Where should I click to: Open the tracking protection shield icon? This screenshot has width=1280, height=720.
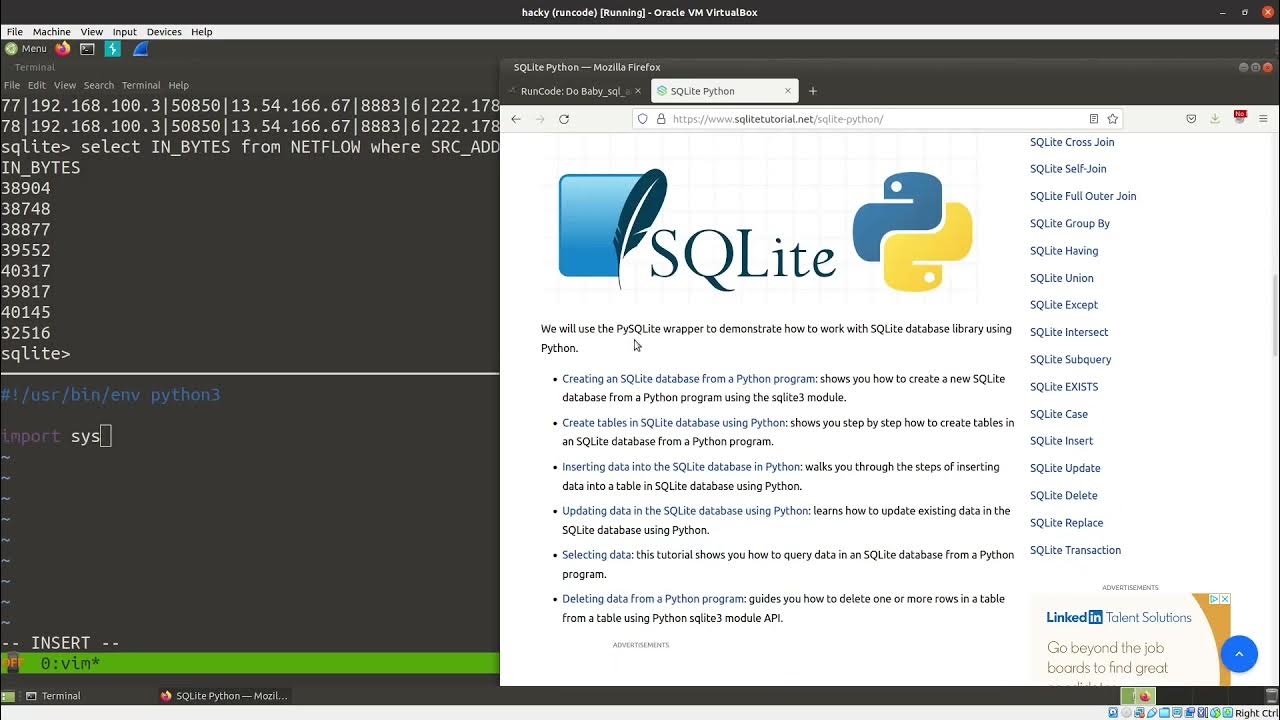tap(643, 119)
